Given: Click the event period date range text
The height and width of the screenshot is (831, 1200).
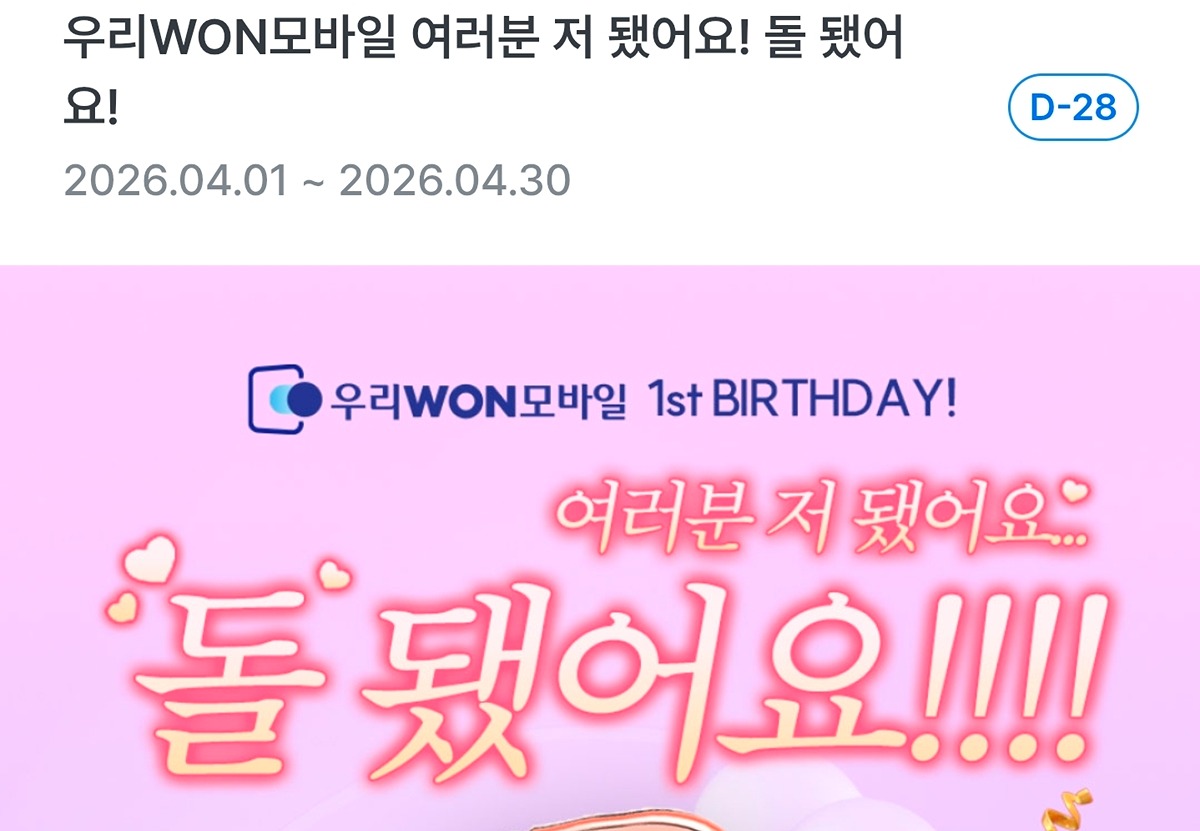Looking at the screenshot, I should pos(317,181).
